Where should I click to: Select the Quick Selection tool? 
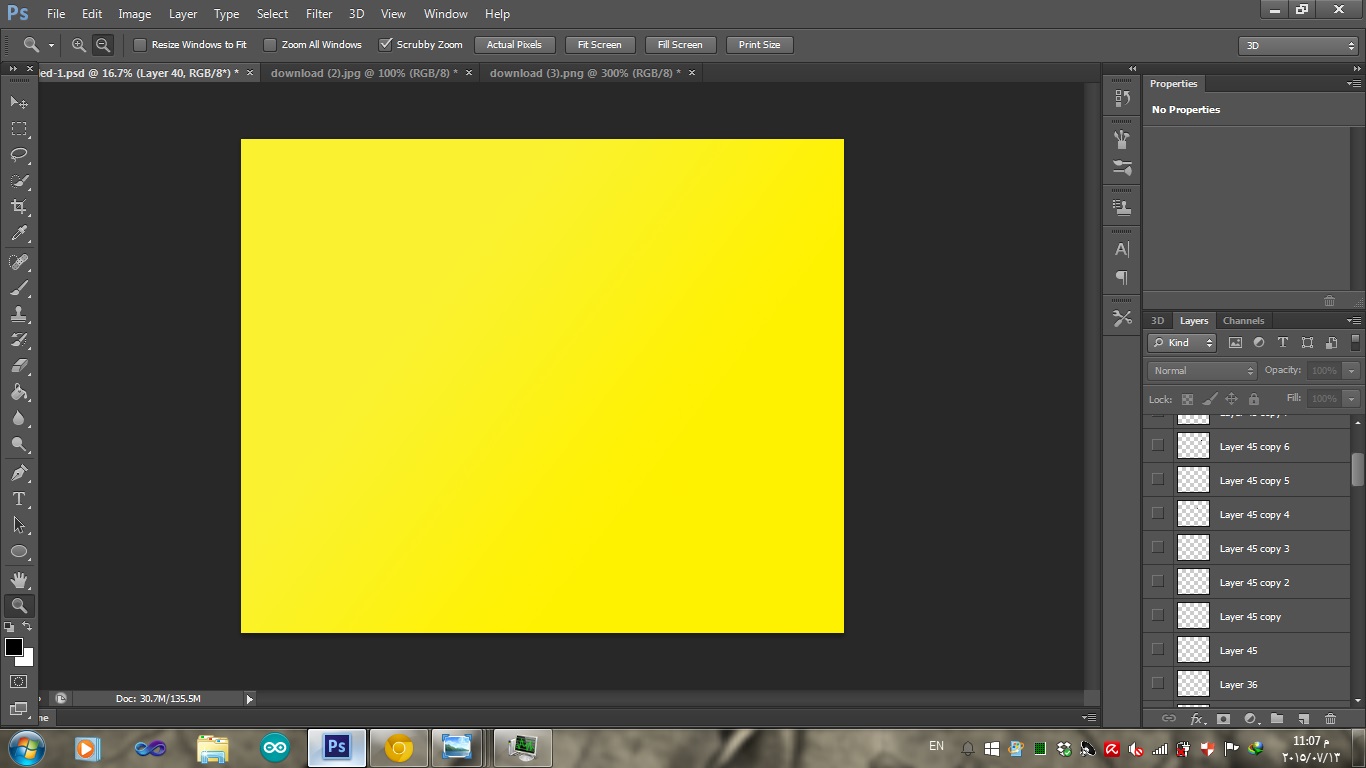[19, 181]
